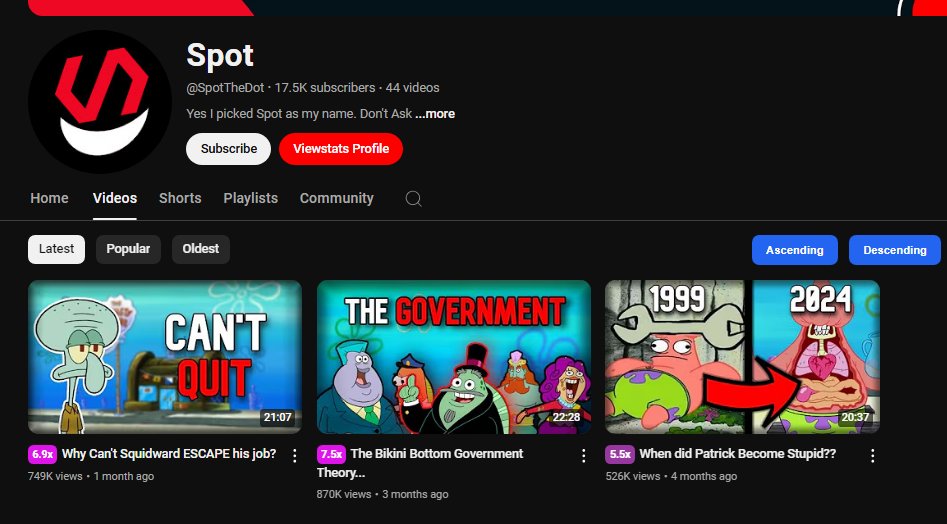Viewport: 947px width, 524px height.
Task: Open title 'The Bikini Bottom Government Theory...'
Action: (x=420, y=463)
